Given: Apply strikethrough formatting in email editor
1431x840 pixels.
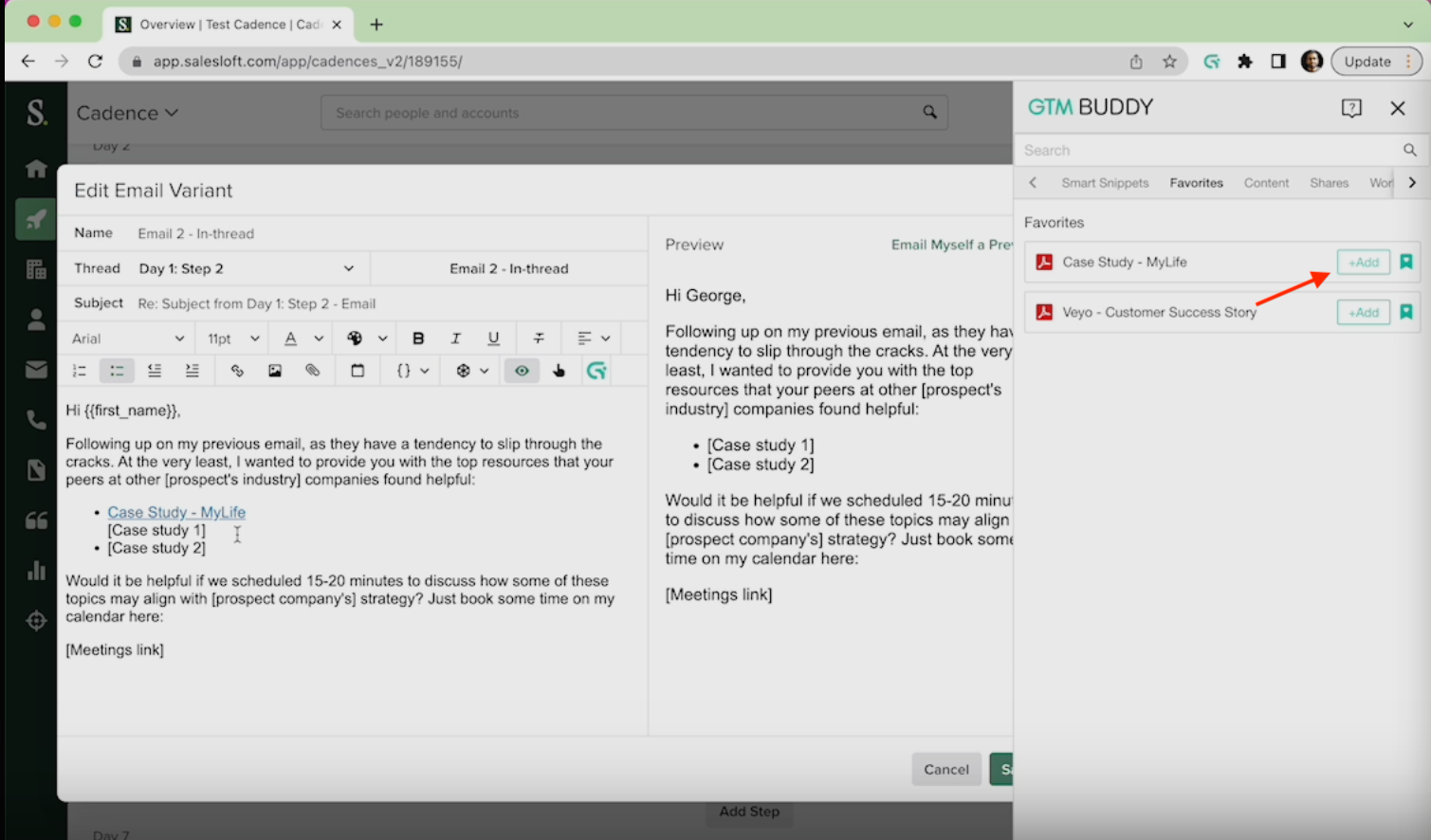Looking at the screenshot, I should [x=539, y=338].
